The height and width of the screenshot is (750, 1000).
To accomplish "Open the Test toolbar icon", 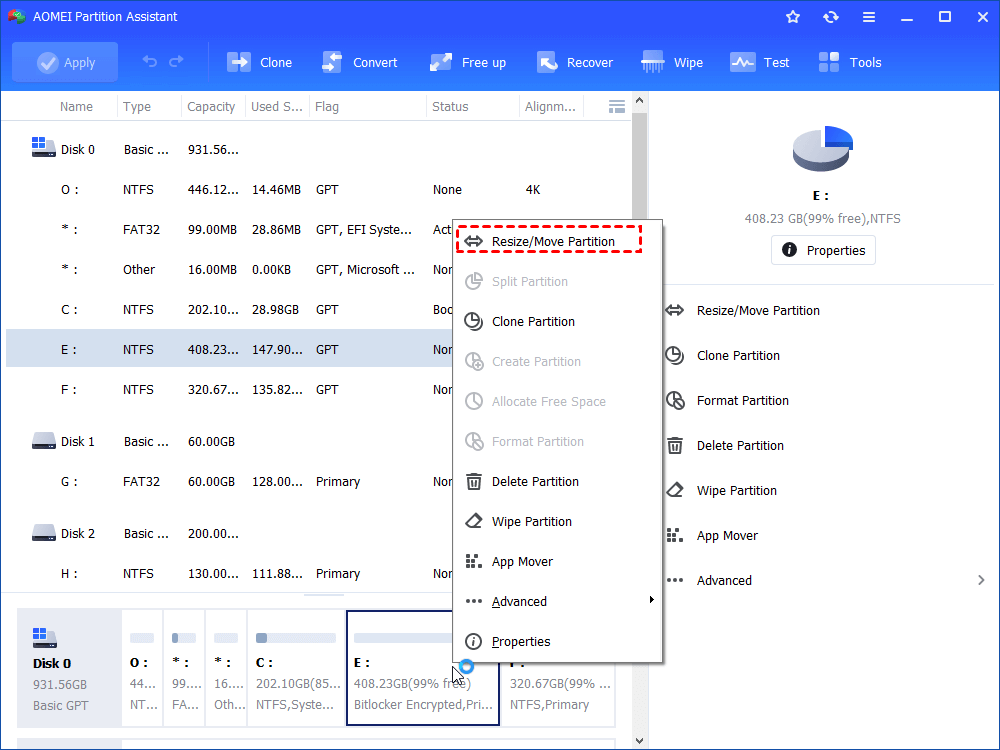I will click(742, 62).
